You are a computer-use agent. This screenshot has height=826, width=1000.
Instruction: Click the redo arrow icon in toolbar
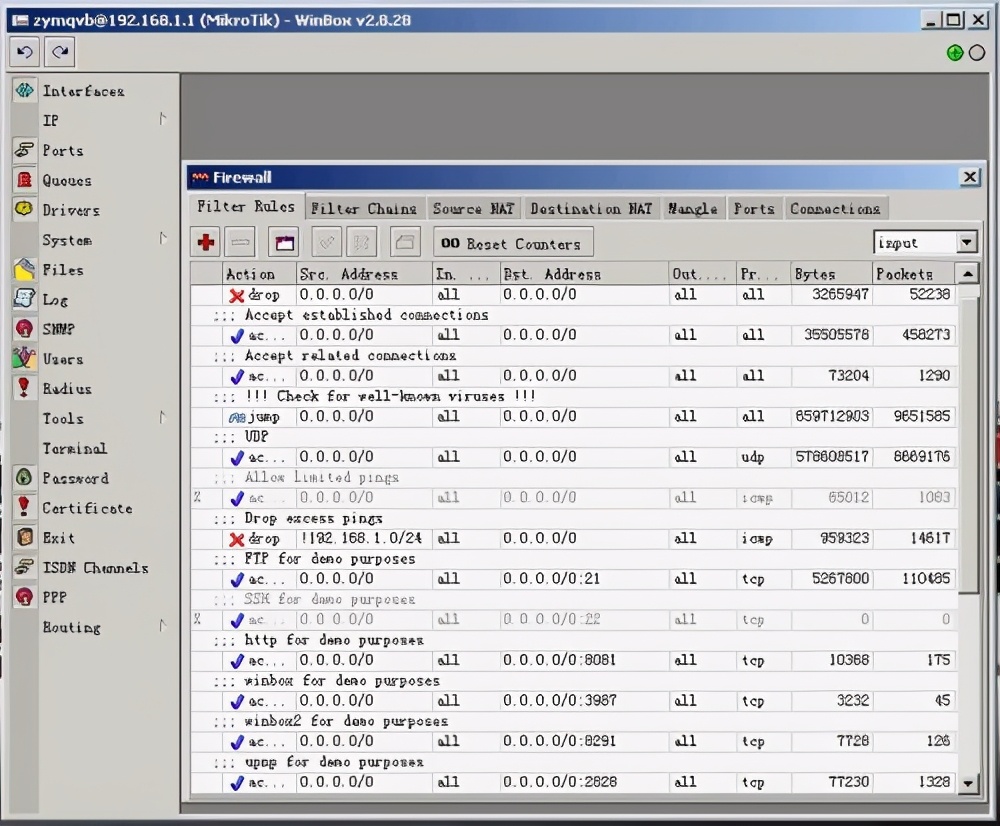click(x=60, y=52)
